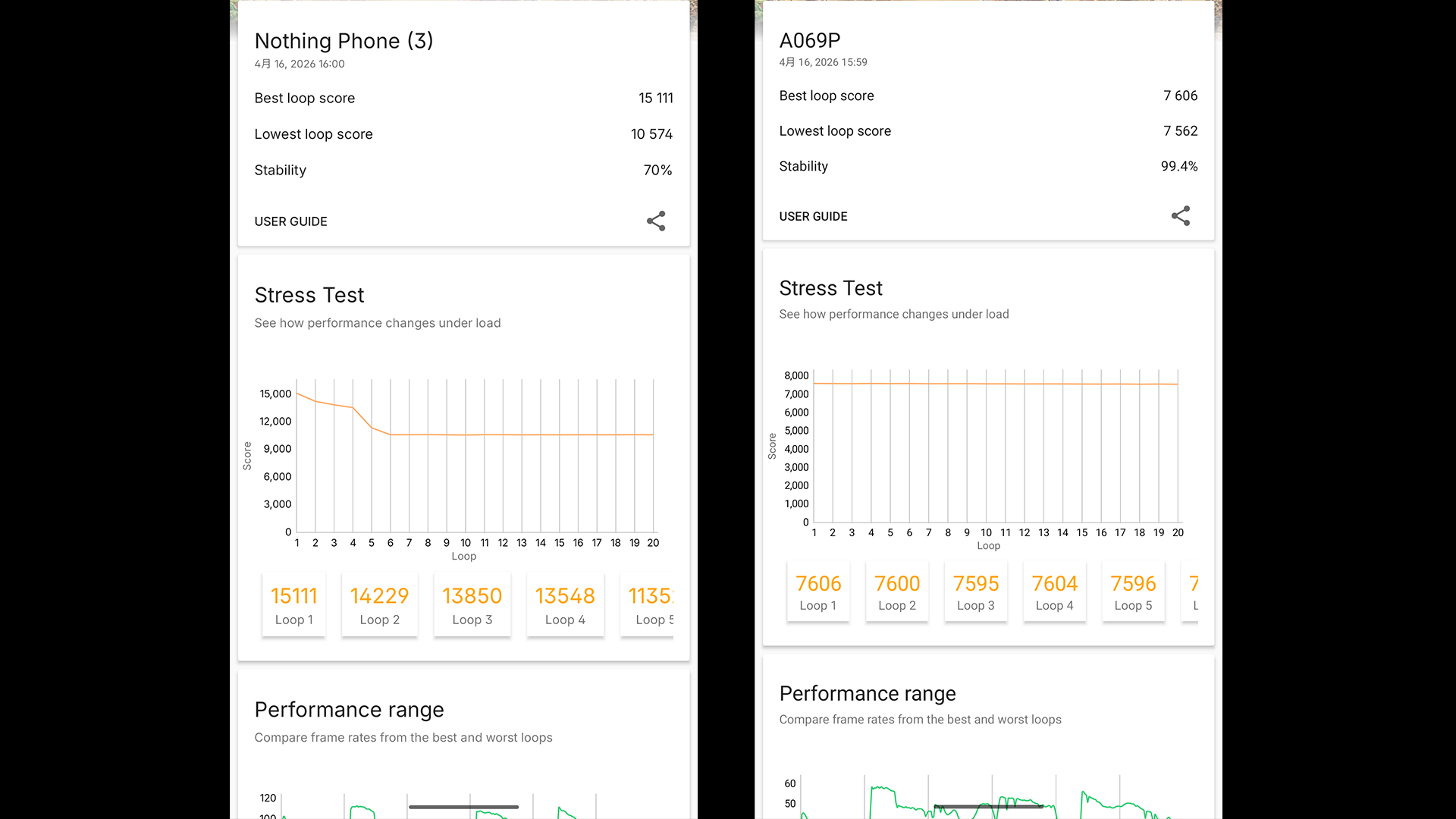Tap the right phone's bottom navigation handle
Screen dimensions: 1456x819
click(989, 806)
